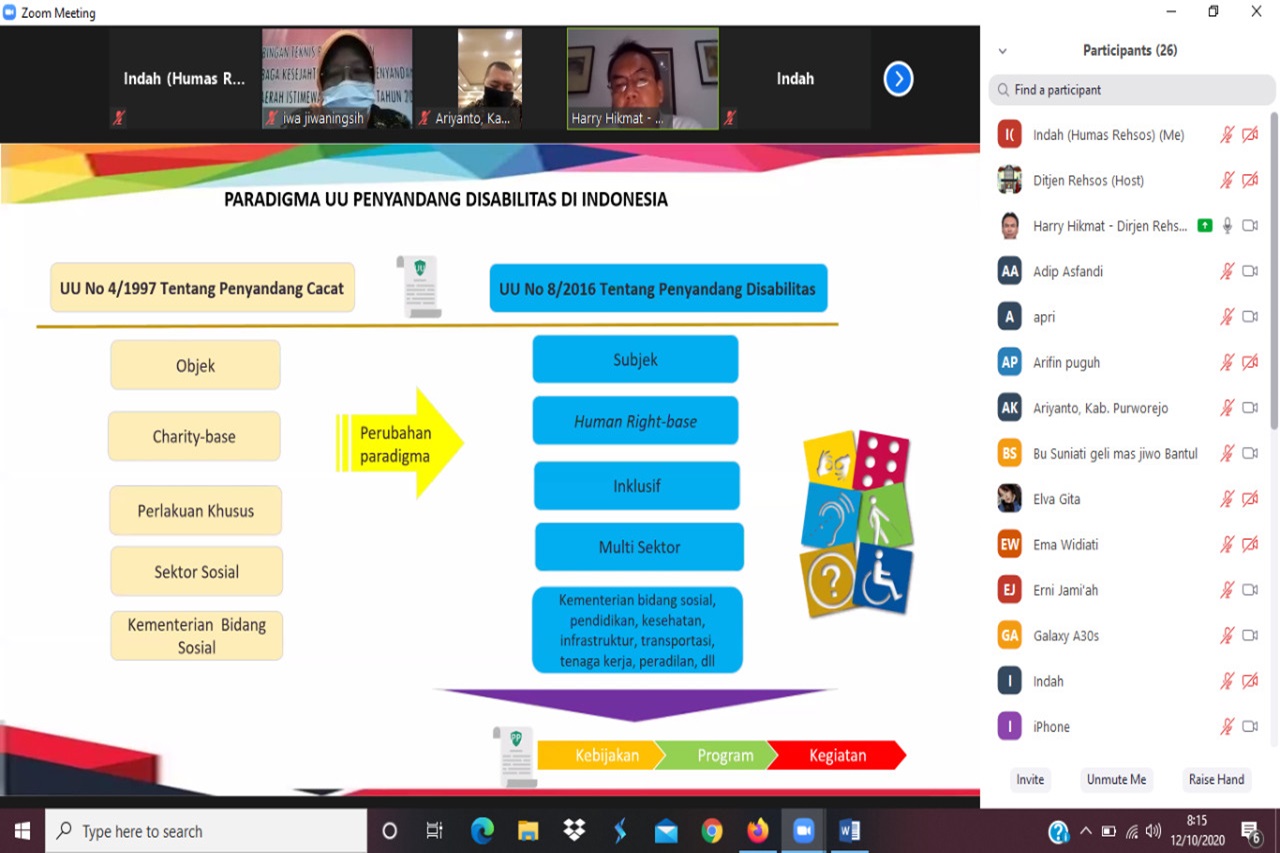
Task: Click the Invite button
Action: click(x=1030, y=780)
